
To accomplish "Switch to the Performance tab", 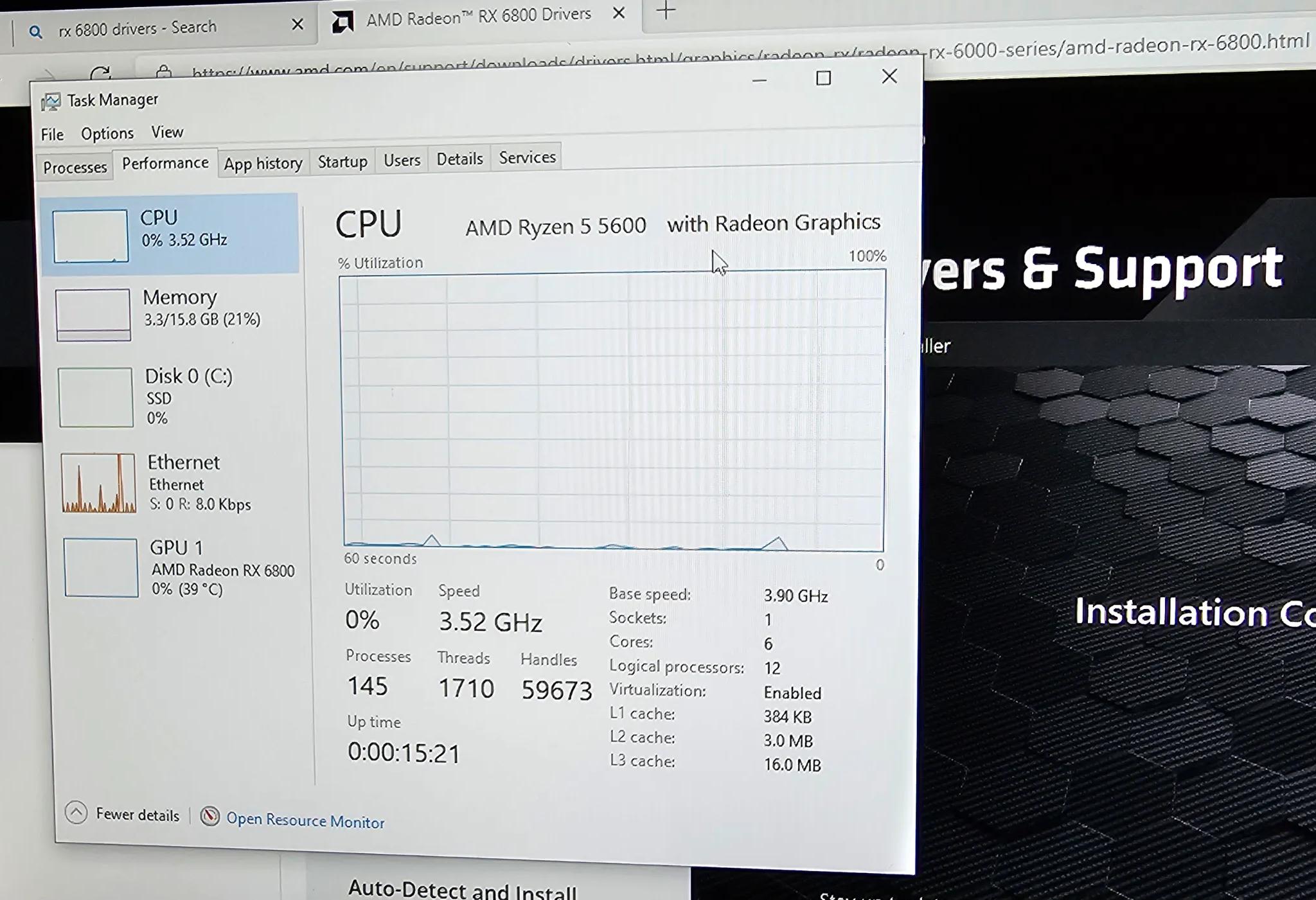I will point(165,163).
